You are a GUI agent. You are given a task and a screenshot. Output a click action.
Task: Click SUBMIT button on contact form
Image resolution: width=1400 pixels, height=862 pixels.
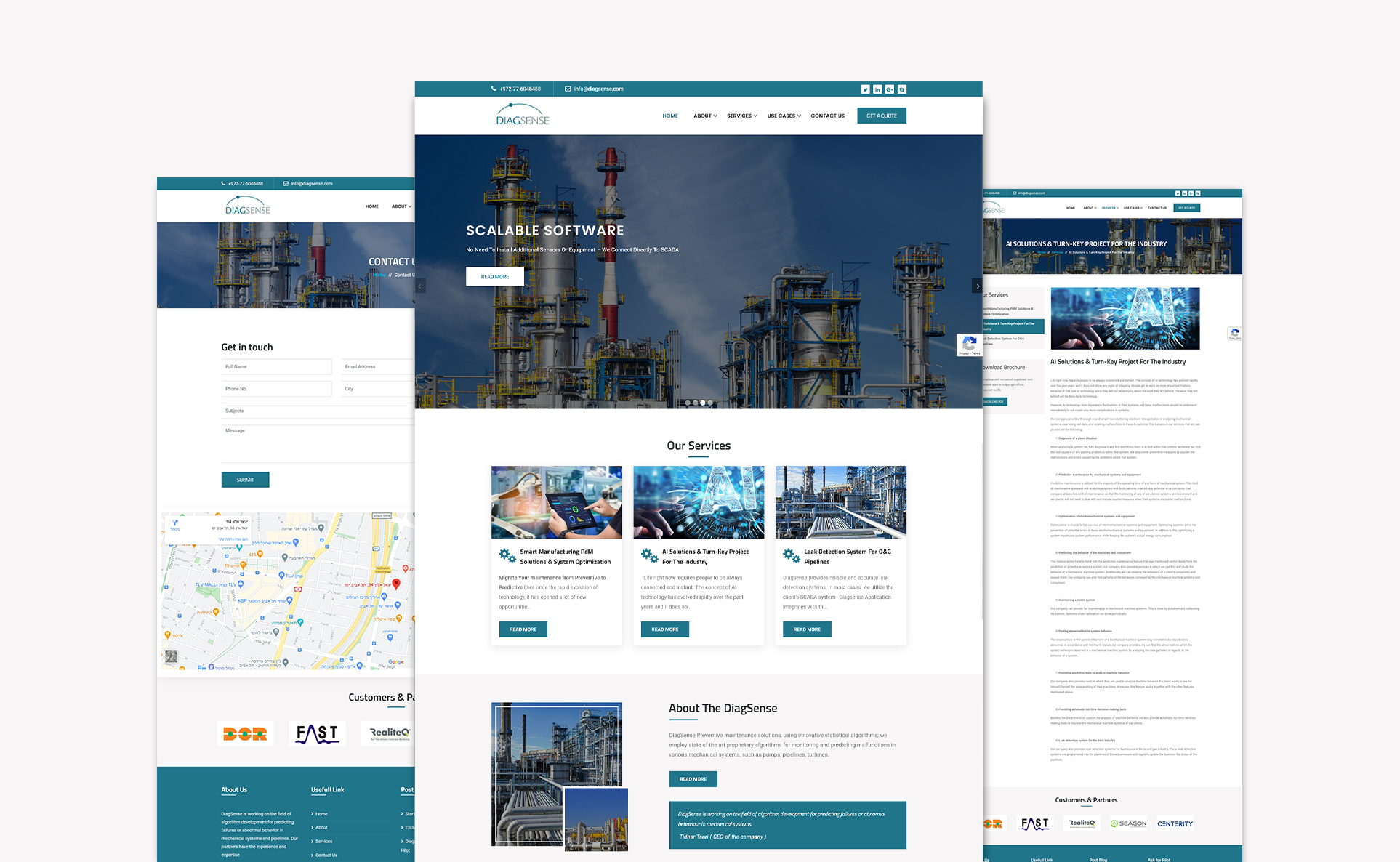pos(245,480)
